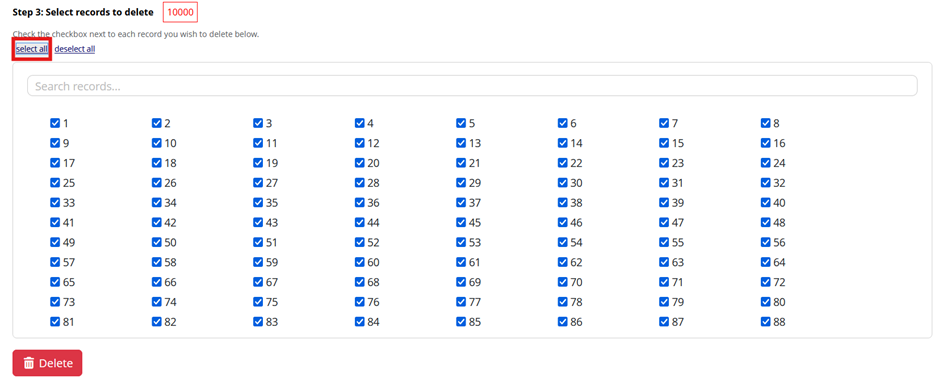This screenshot has height=382, width=938.
Task: Uncheck the box for record 84
Action: click(x=360, y=322)
